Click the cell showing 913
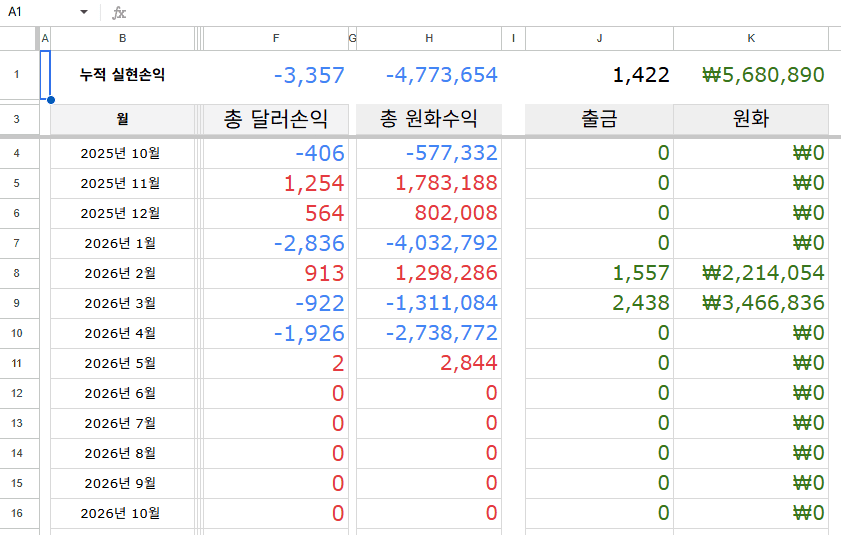 pos(276,274)
